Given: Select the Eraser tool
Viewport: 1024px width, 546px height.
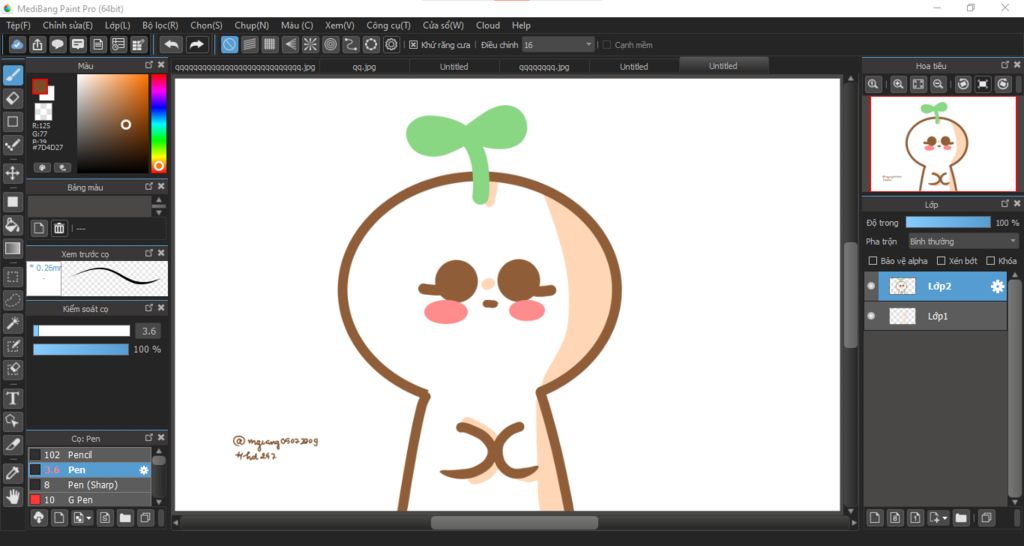Looking at the screenshot, I should pos(12,99).
